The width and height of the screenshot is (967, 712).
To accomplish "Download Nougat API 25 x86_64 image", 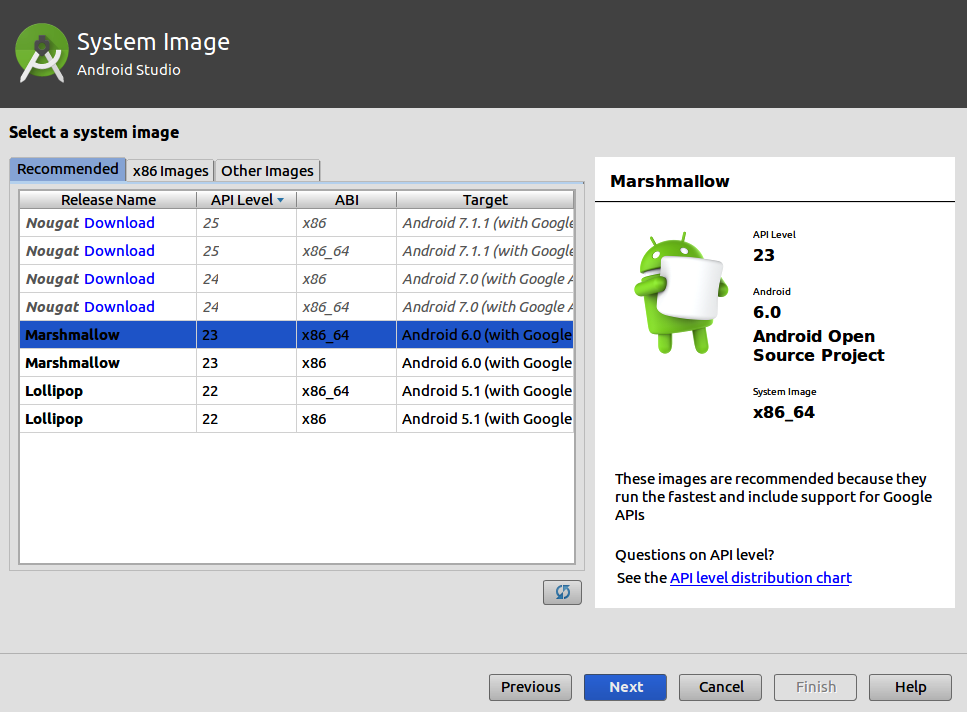I will (120, 251).
